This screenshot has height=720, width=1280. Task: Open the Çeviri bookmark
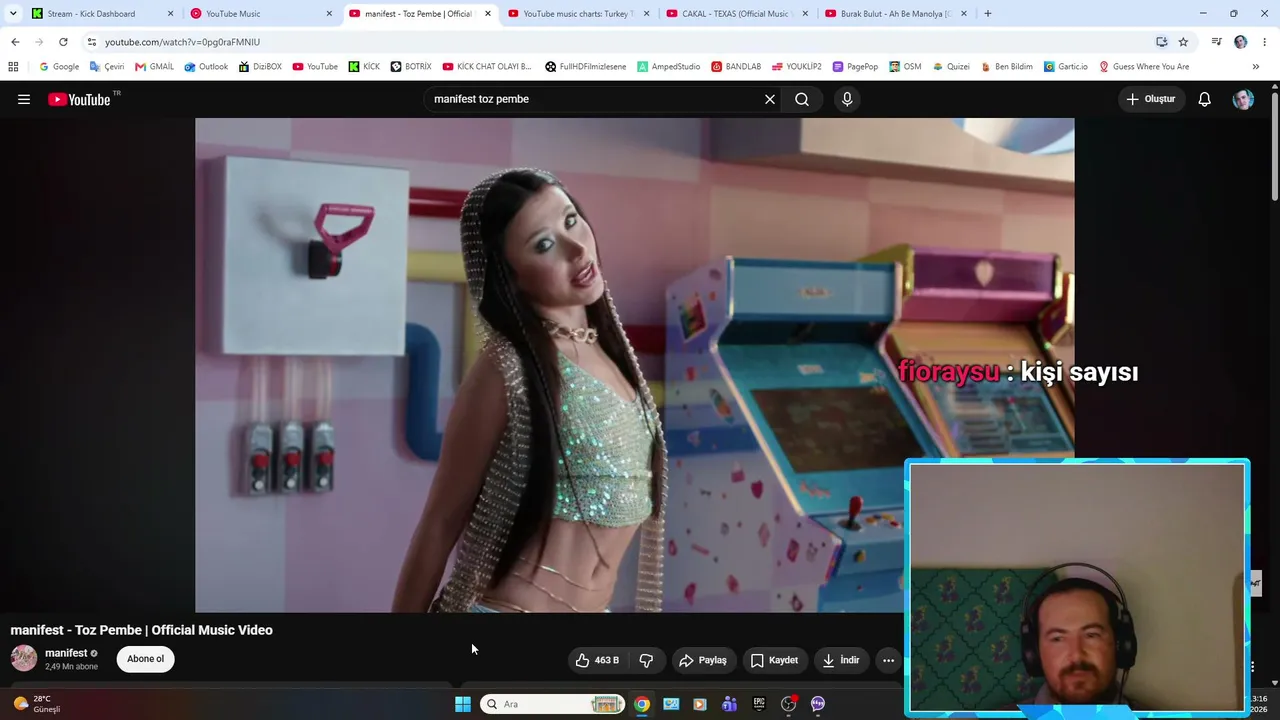[x=107, y=67]
